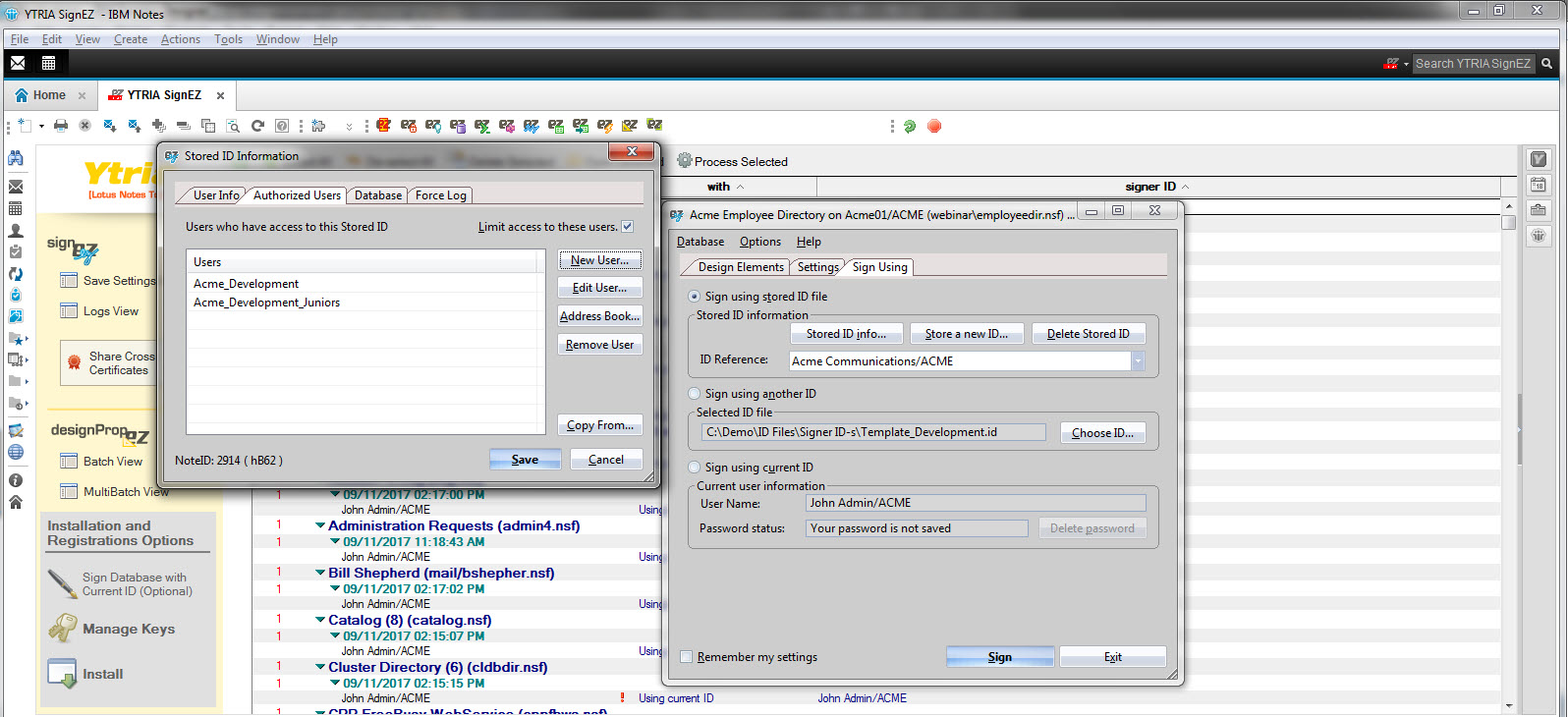
Task: Open Options menu in Acme Employee Directory window
Action: 760,242
